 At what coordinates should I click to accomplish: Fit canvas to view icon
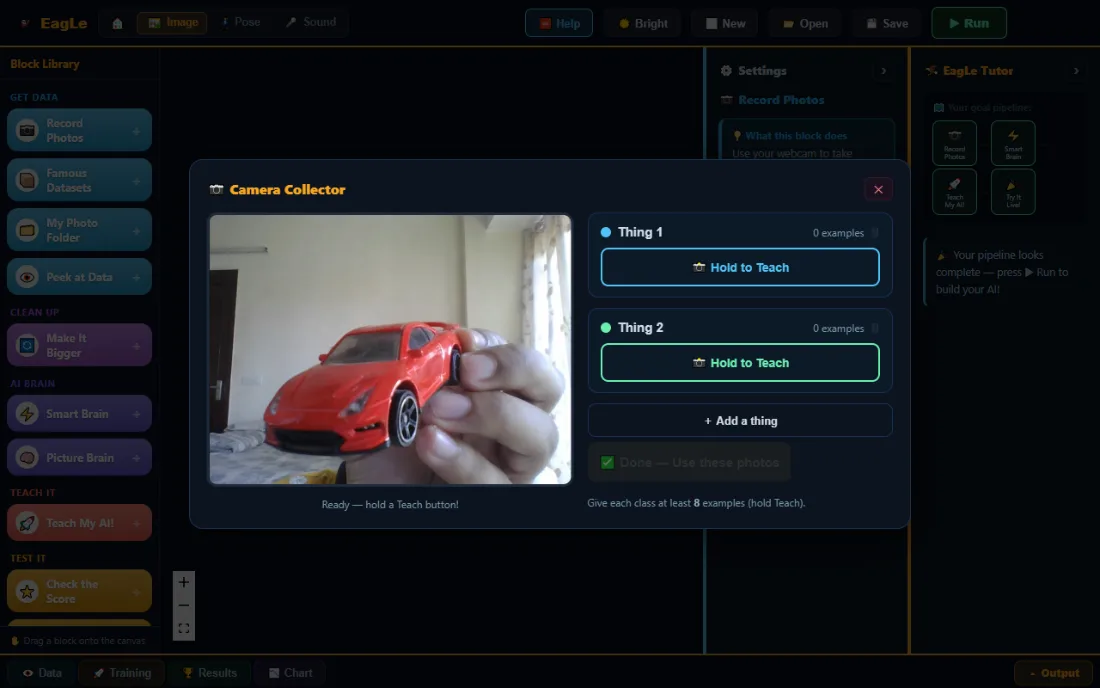pyautogui.click(x=184, y=628)
